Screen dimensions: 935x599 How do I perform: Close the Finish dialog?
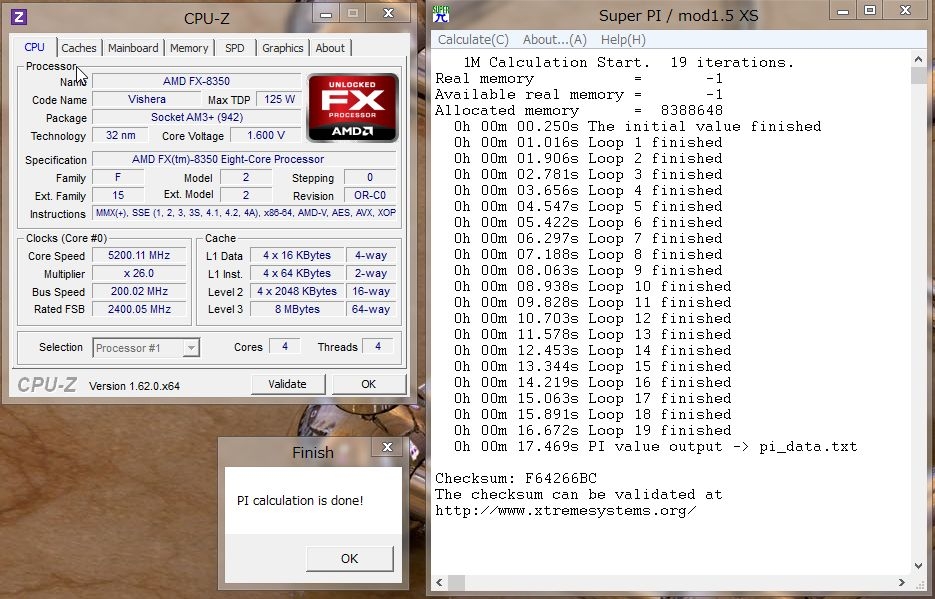pyautogui.click(x=387, y=447)
